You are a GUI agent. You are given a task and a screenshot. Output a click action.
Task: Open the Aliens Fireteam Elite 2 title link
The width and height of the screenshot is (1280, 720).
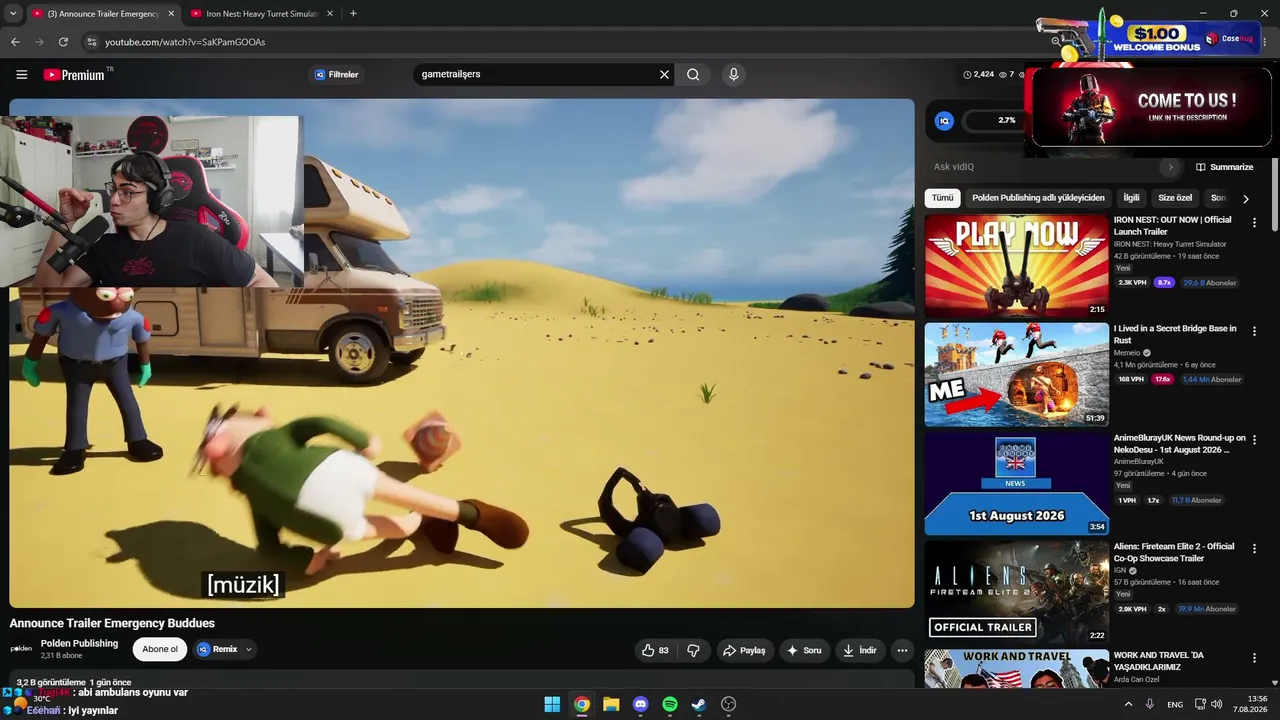(x=1175, y=552)
